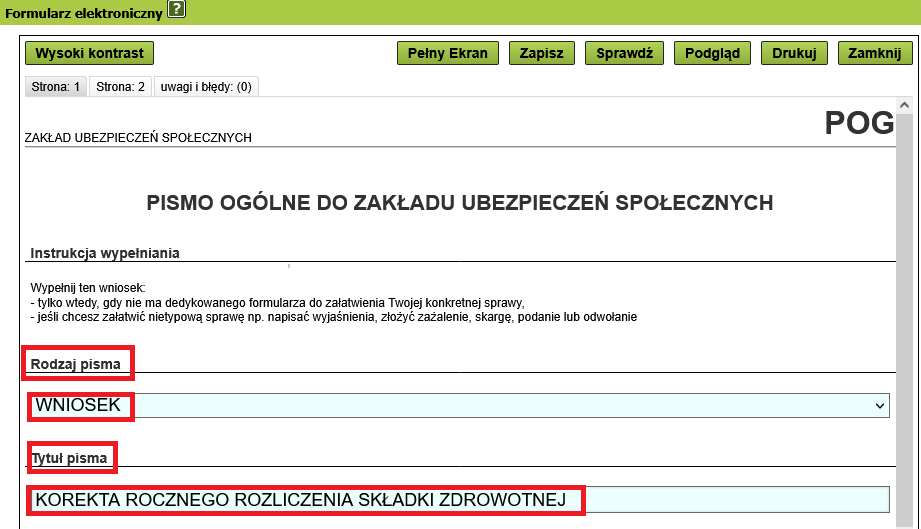
Task: Click the Rodzaj pisma section label
Action: pos(75,364)
